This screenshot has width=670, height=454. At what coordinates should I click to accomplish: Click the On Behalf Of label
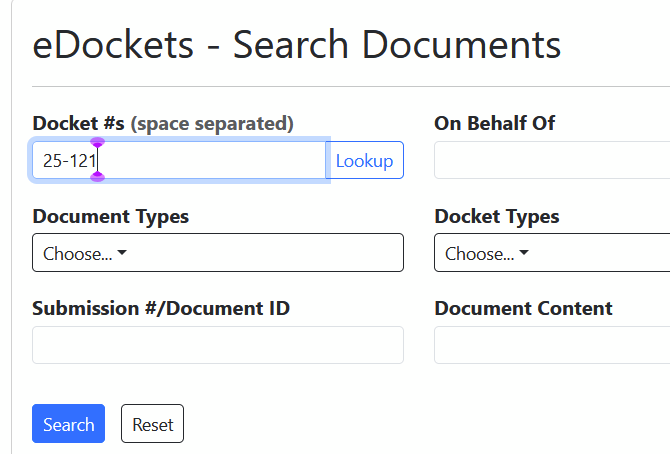[494, 123]
